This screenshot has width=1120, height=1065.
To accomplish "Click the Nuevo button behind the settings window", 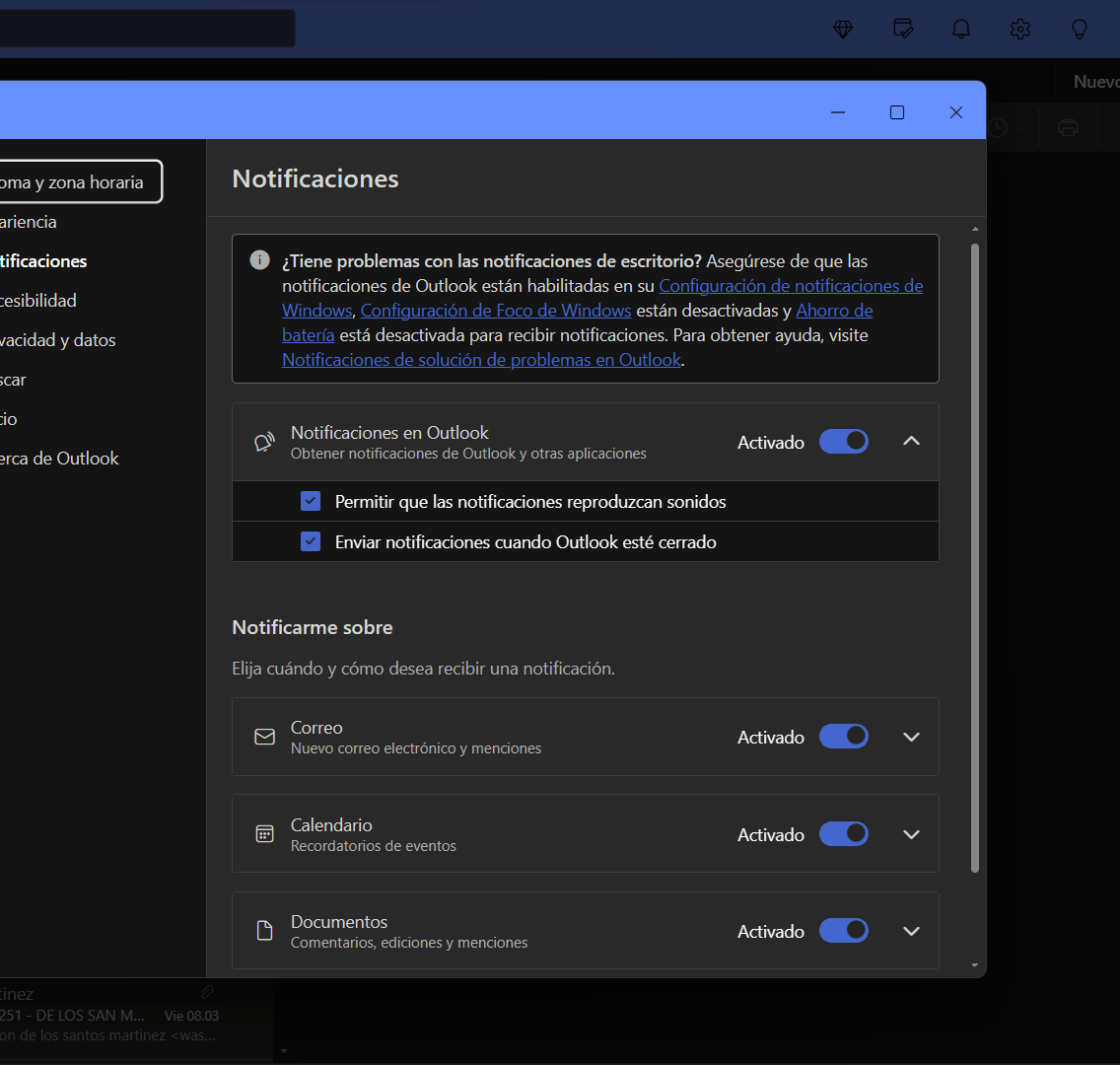I will click(x=1096, y=82).
